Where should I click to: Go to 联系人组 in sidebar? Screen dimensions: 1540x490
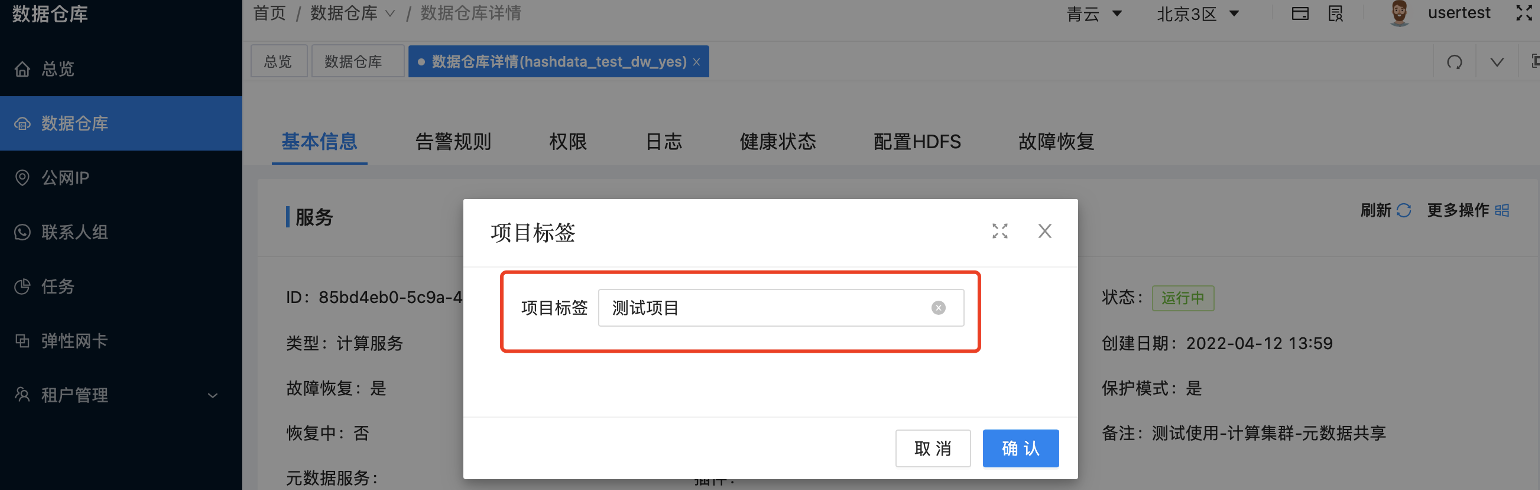click(121, 232)
